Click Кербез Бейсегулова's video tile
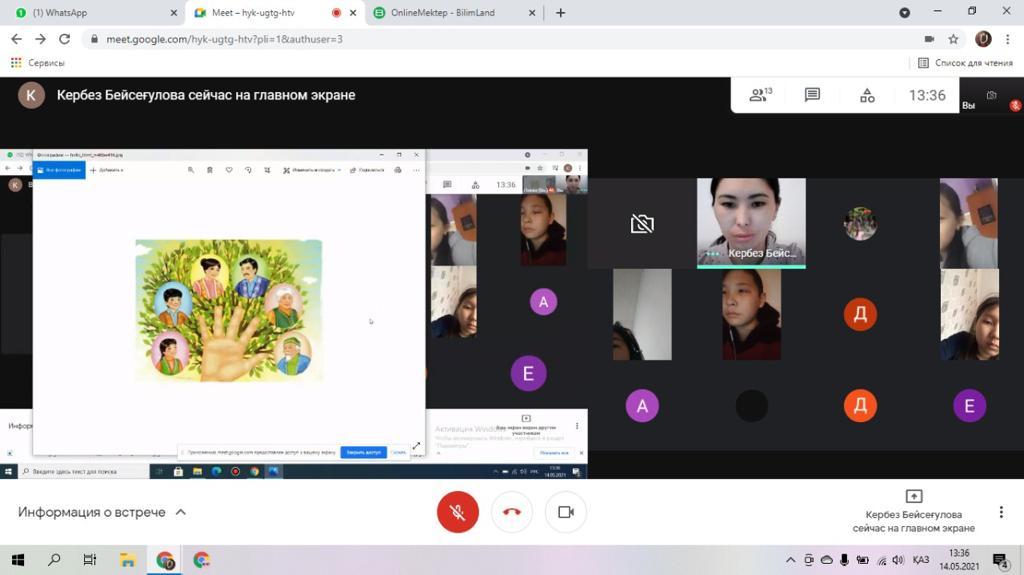Image resolution: width=1024 pixels, height=575 pixels. (x=751, y=223)
